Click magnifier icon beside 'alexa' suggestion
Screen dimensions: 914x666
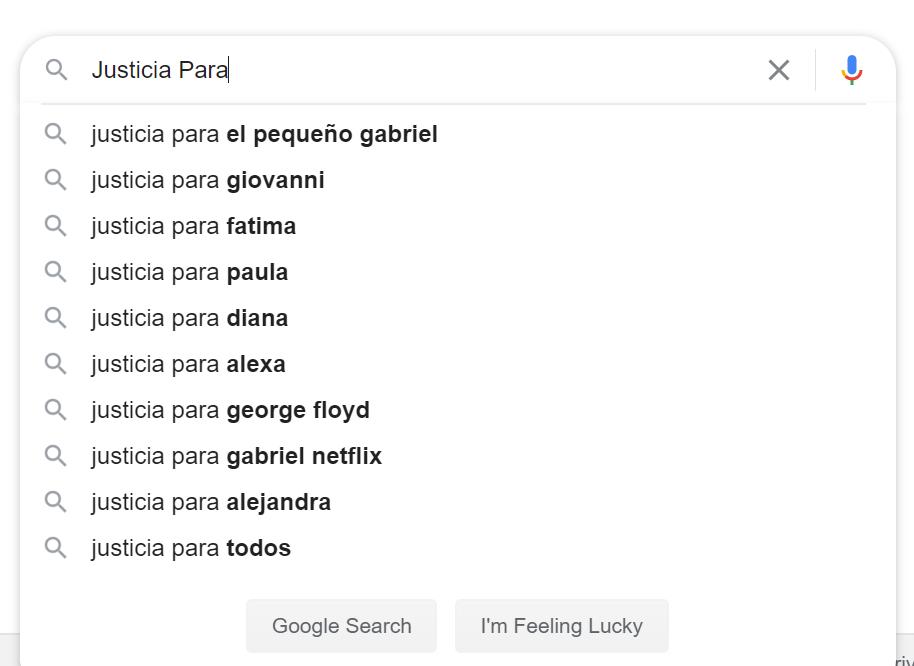click(56, 364)
